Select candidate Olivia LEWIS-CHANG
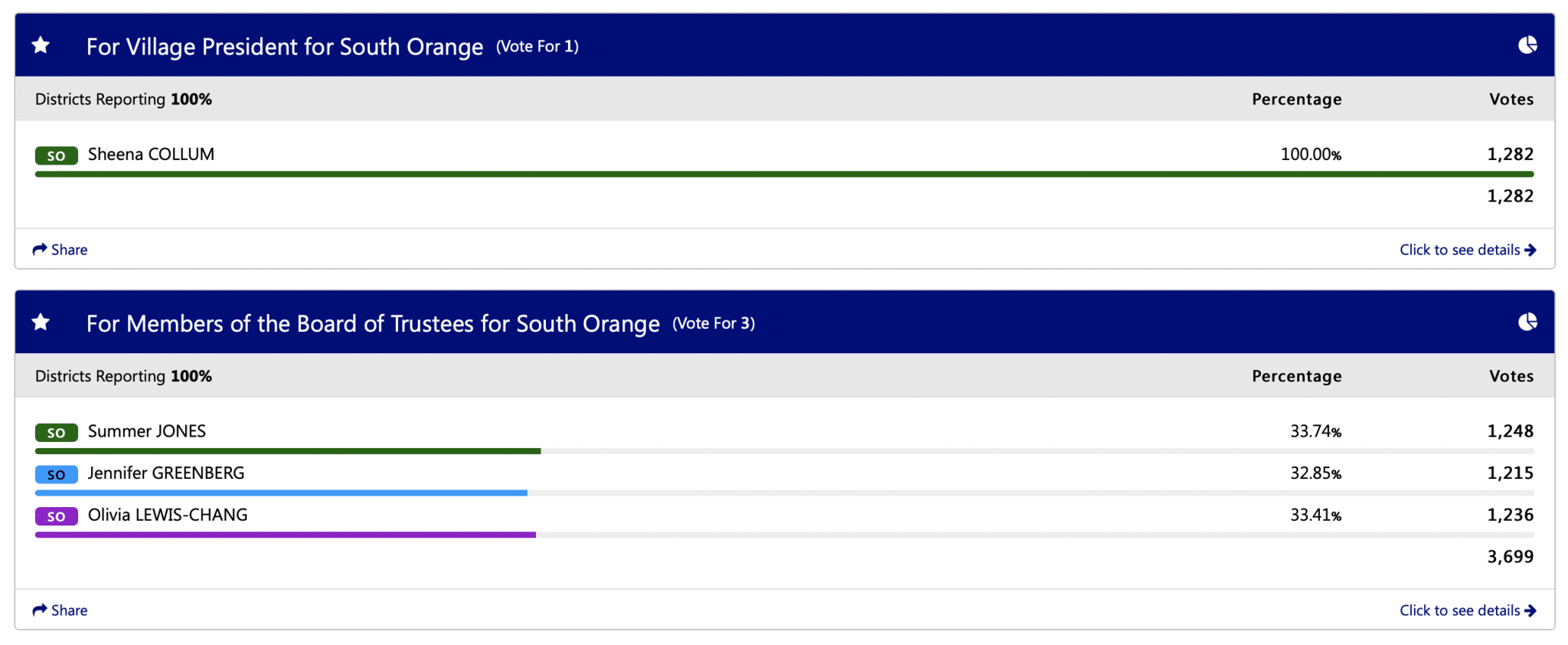Image resolution: width=1568 pixels, height=645 pixels. point(168,515)
